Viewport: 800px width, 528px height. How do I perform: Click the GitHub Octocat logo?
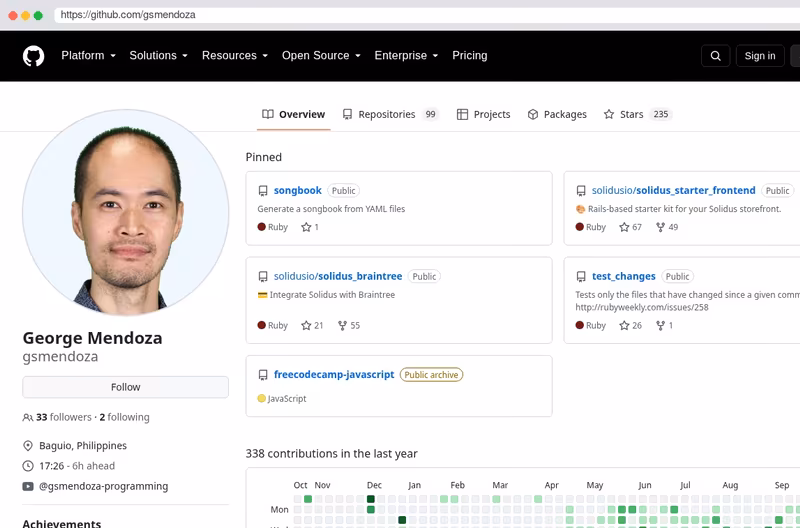coord(34,56)
